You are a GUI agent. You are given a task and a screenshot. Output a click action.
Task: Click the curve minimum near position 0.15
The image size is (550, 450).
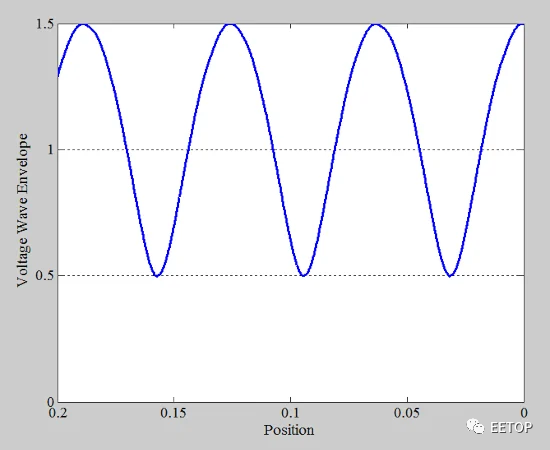[x=157, y=275]
